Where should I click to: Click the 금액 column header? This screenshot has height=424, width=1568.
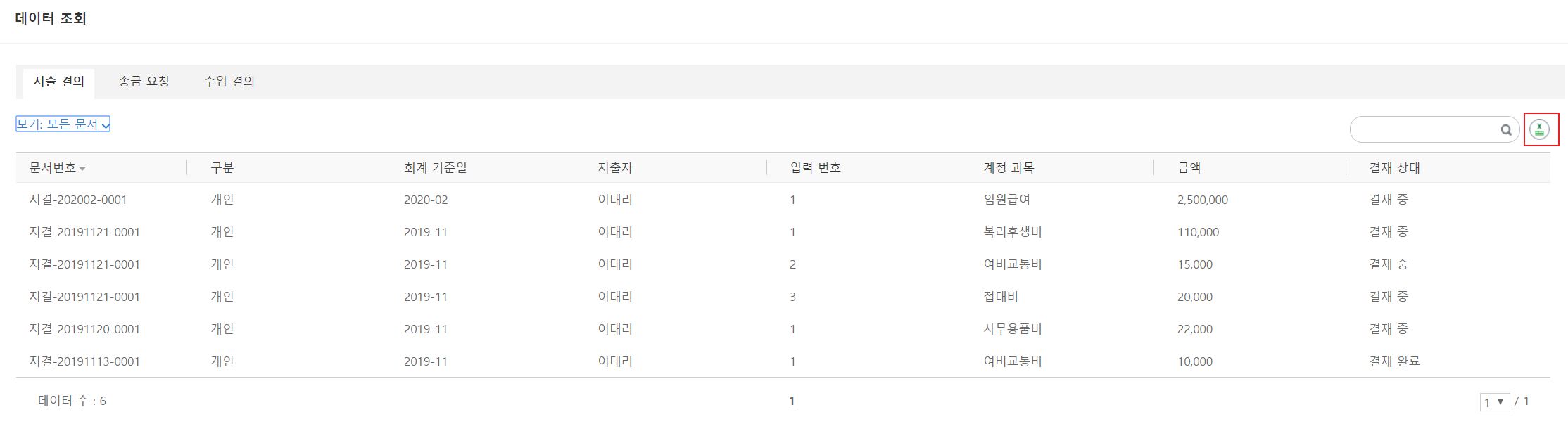pyautogui.click(x=1189, y=167)
